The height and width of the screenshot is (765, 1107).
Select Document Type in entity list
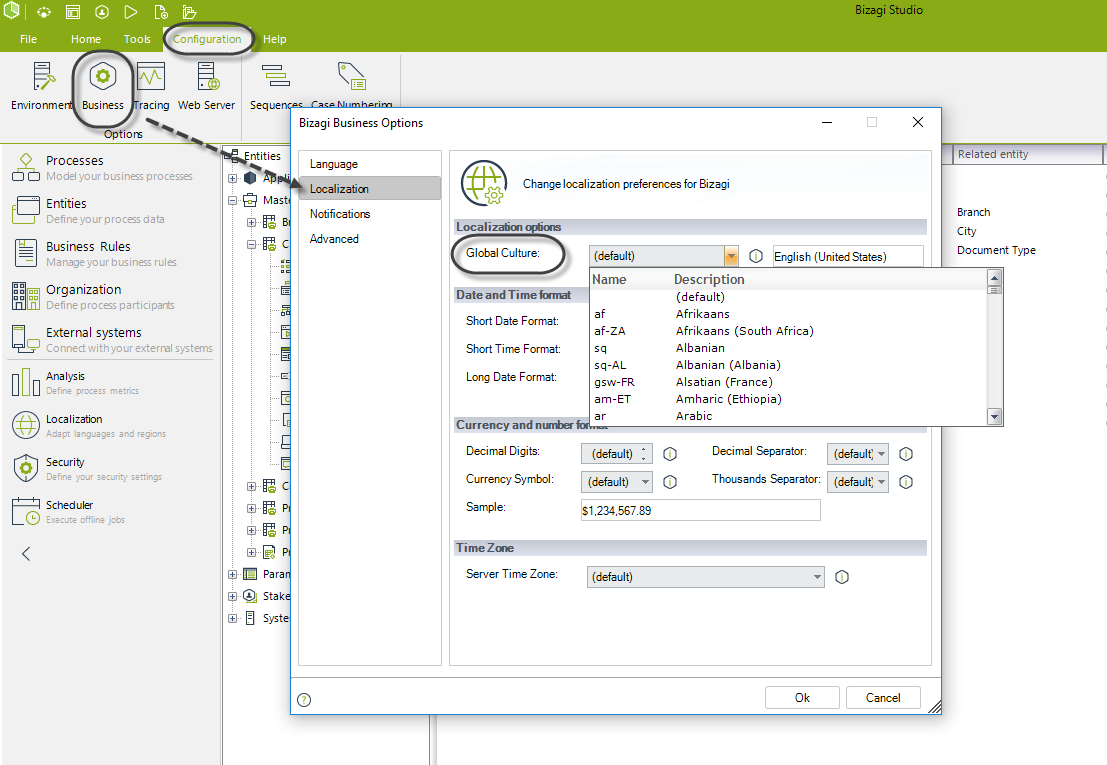(996, 251)
